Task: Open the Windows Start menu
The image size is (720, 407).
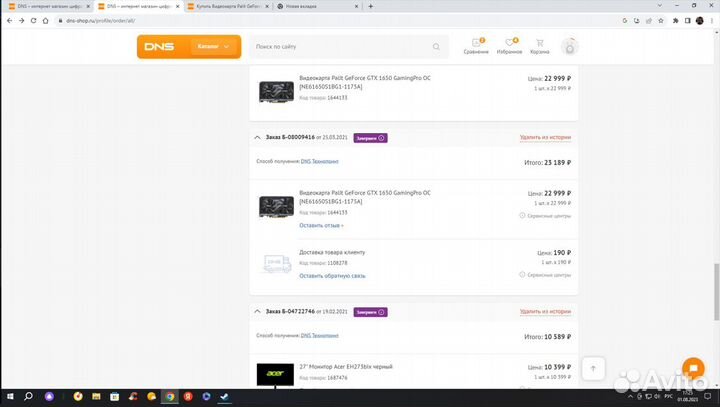Action: [x=10, y=396]
